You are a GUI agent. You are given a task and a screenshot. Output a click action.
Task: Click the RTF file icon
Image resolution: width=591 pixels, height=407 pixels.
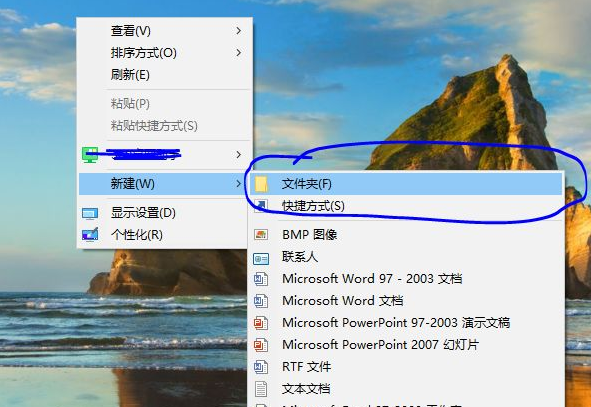pyautogui.click(x=261, y=367)
